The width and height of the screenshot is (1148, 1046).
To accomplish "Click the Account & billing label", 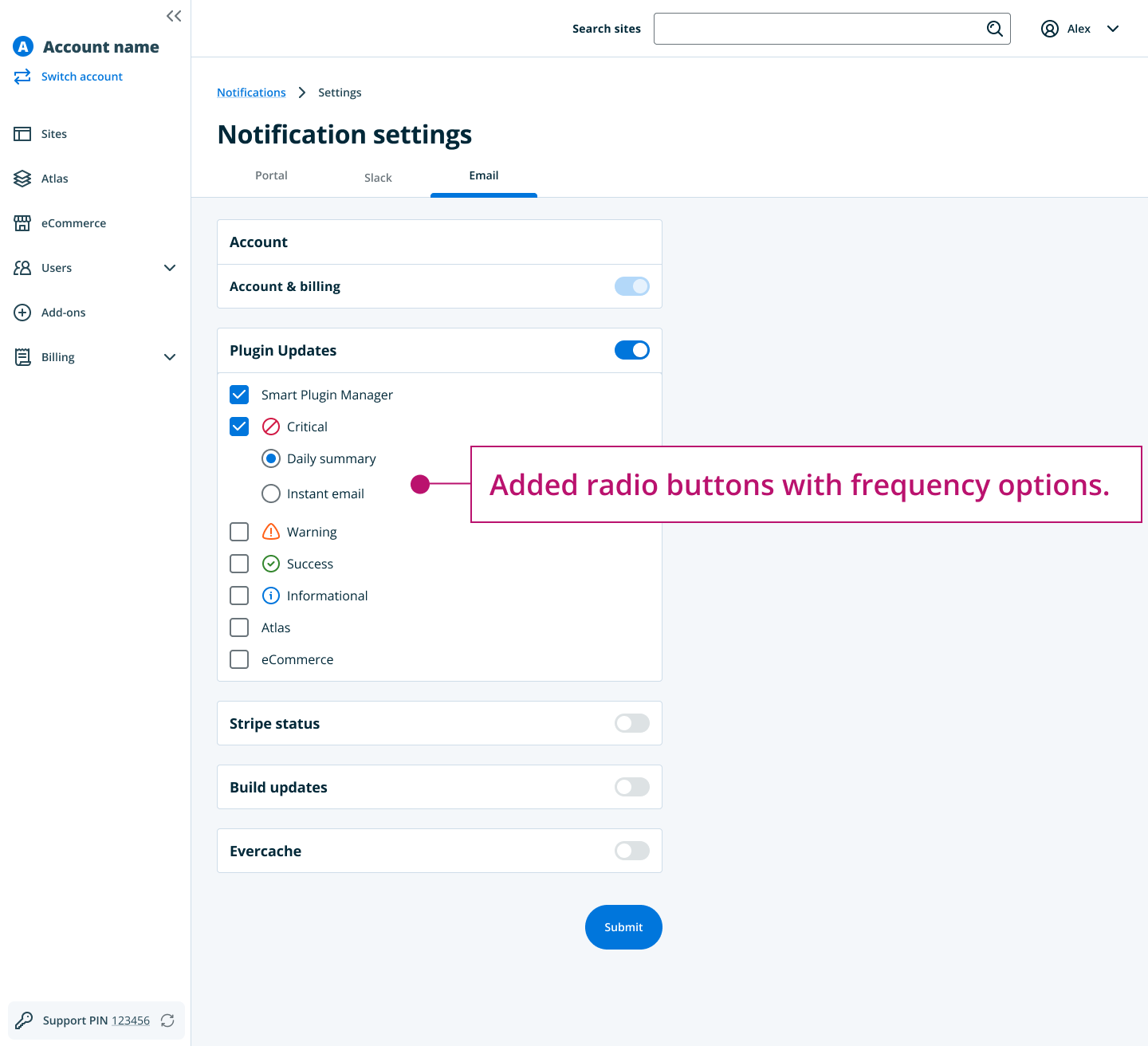I will pyautogui.click(x=285, y=287).
